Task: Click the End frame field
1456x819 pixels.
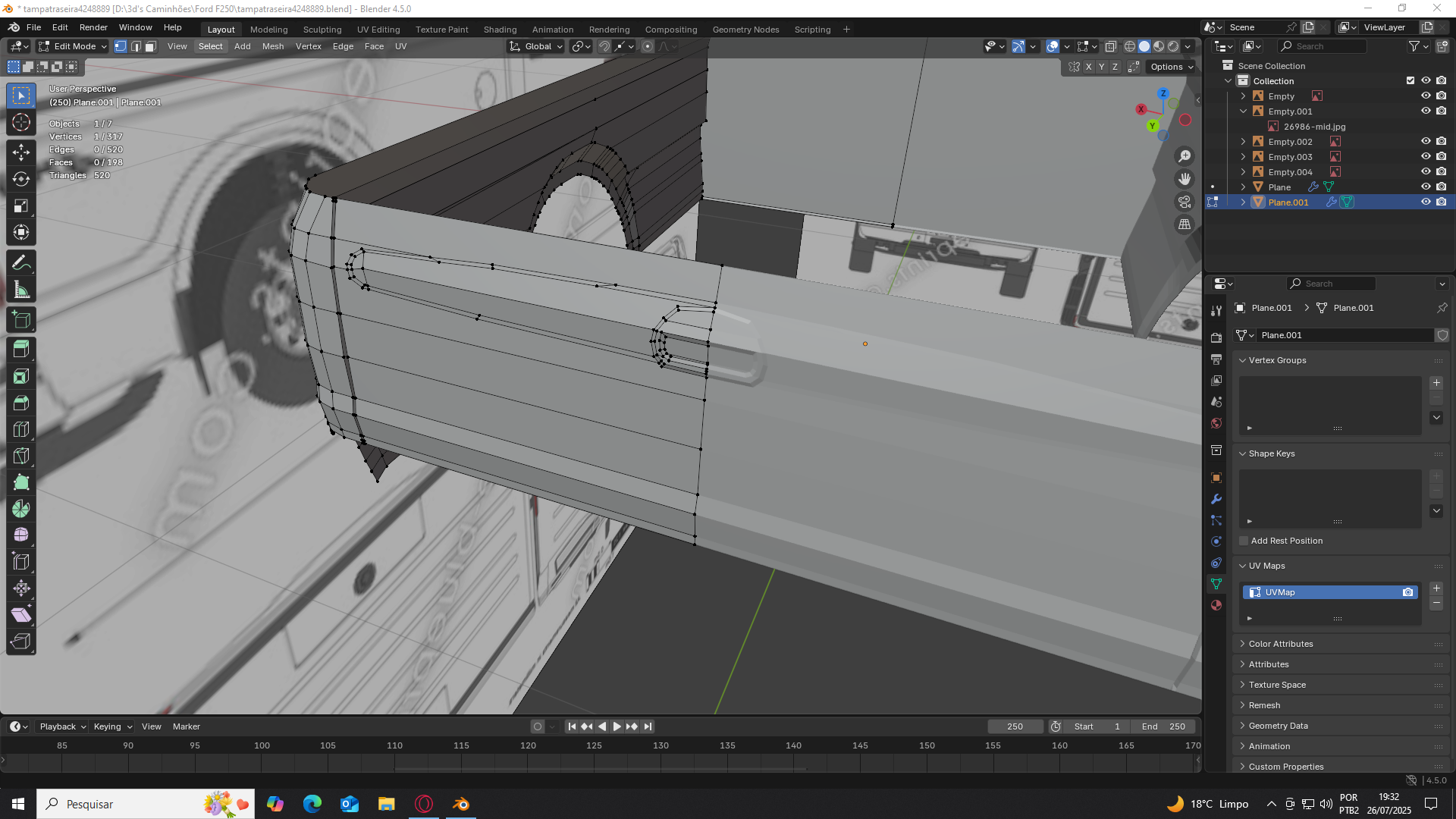Action: click(1164, 726)
